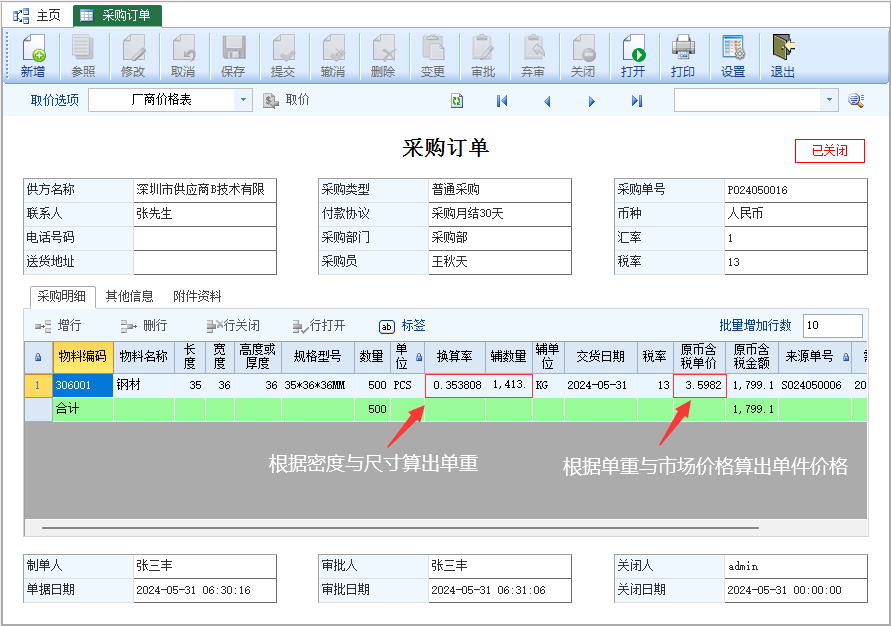891x626 pixels.
Task: Click the 付款协议 采购月结30天 field
Action: 499,214
